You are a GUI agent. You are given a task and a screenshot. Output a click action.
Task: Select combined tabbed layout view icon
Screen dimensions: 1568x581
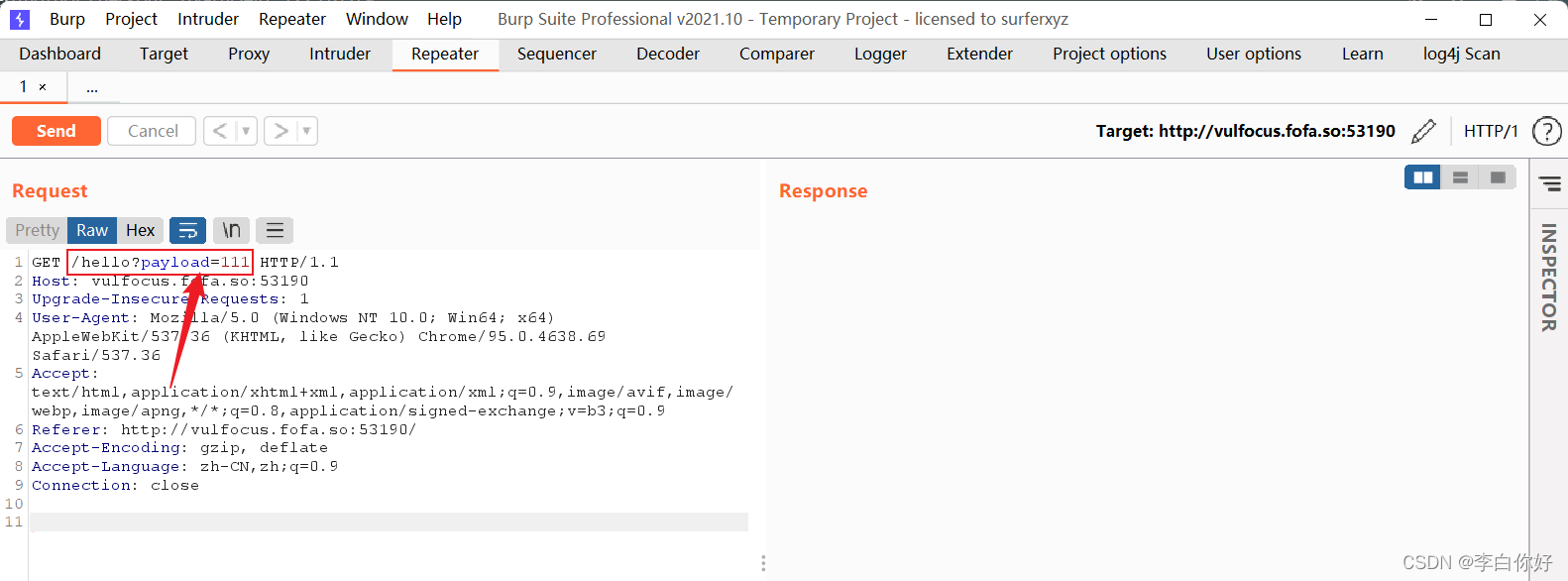[1498, 177]
